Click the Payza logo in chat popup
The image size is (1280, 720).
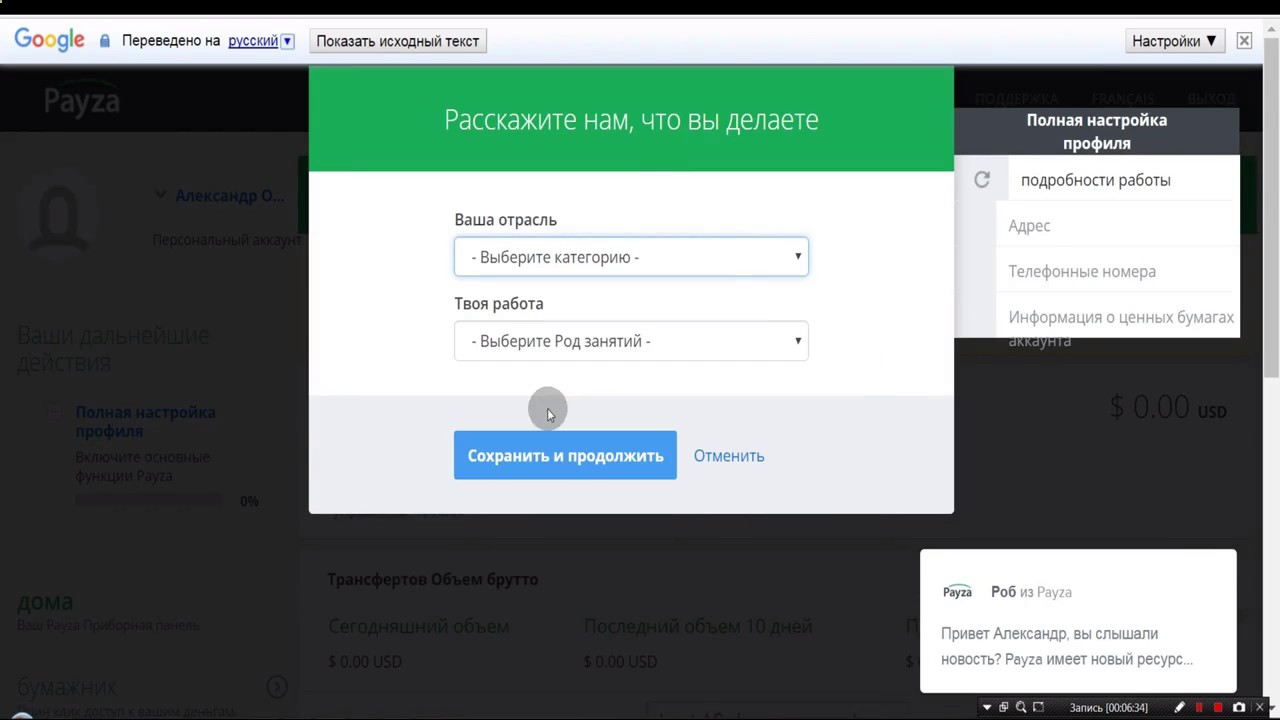click(x=957, y=592)
